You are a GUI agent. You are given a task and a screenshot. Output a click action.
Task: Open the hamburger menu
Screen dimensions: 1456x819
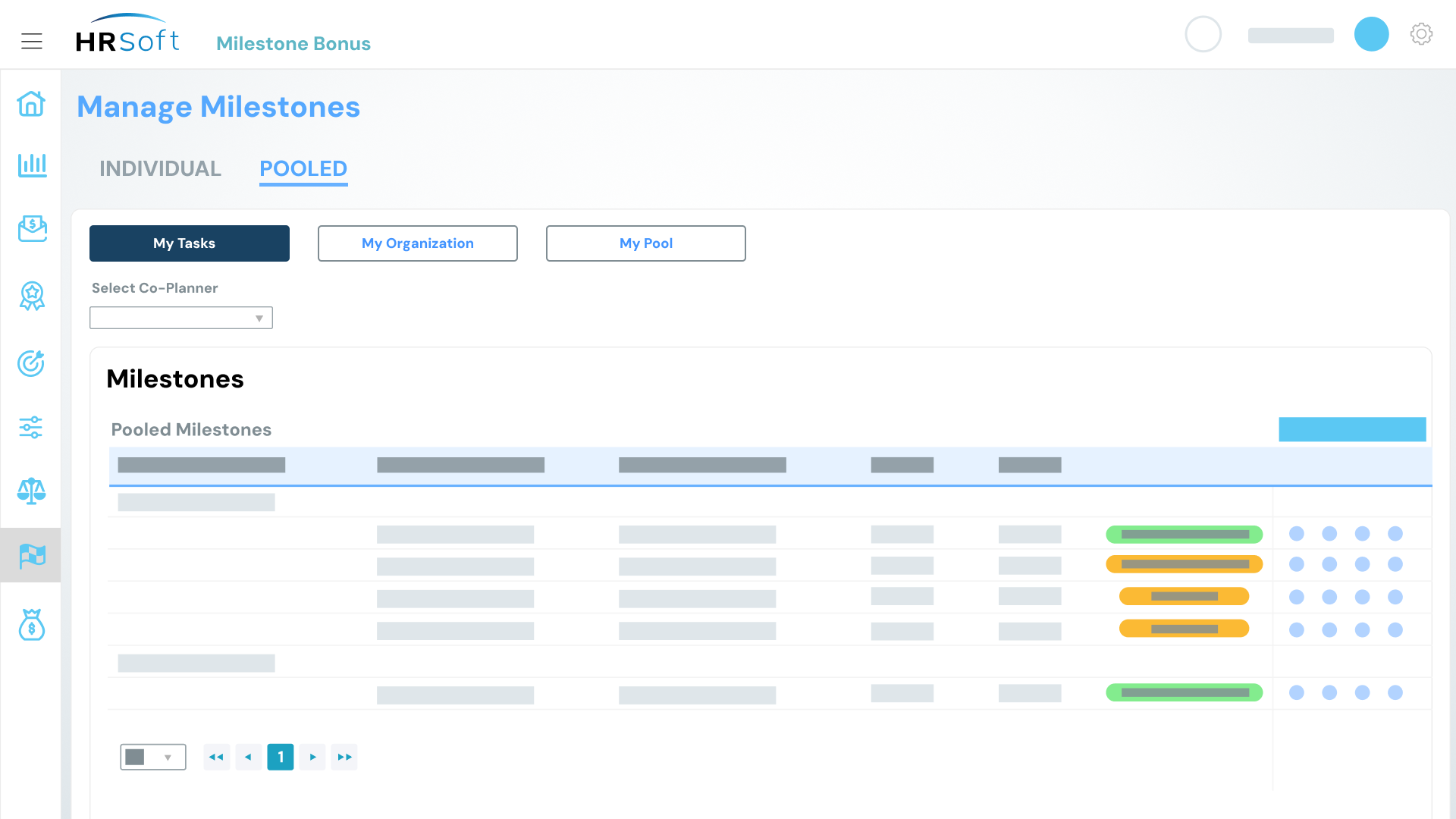click(x=31, y=41)
